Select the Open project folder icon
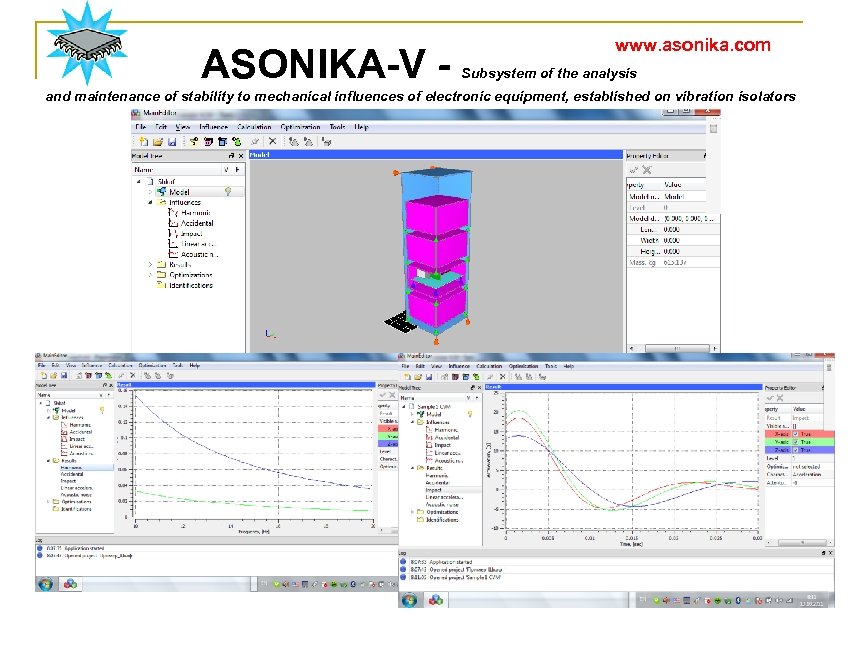Image resolution: width=853 pixels, height=649 pixels. pos(157,141)
